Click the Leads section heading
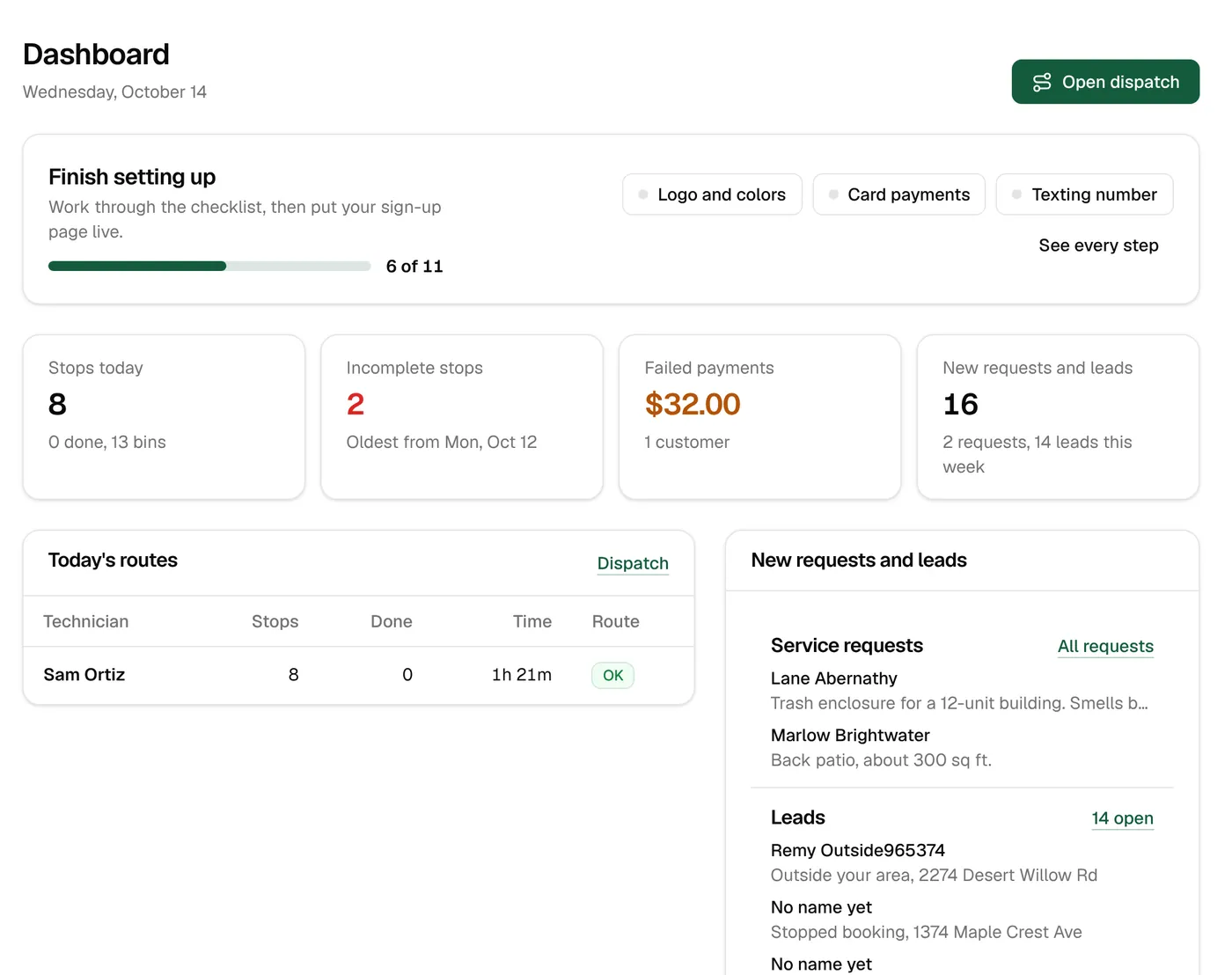 (798, 817)
